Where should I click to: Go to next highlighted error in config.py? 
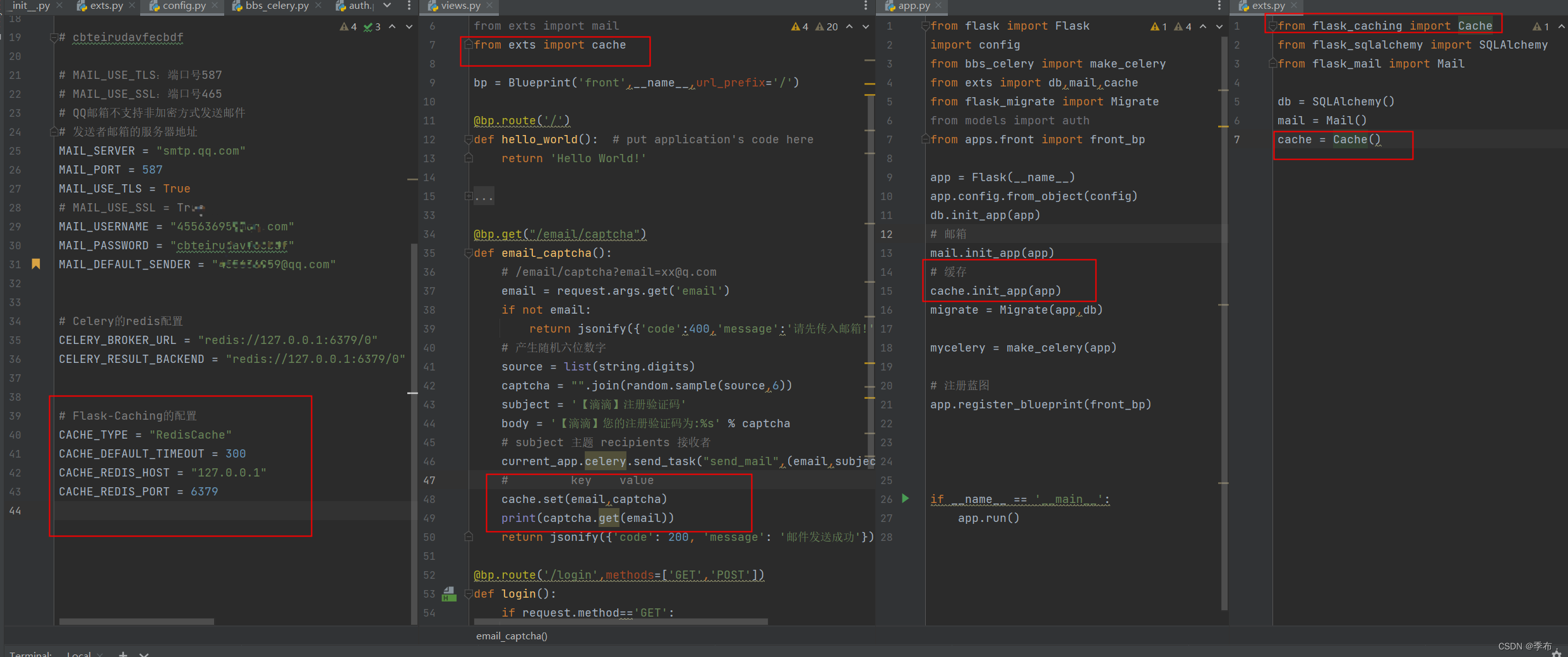coord(409,27)
